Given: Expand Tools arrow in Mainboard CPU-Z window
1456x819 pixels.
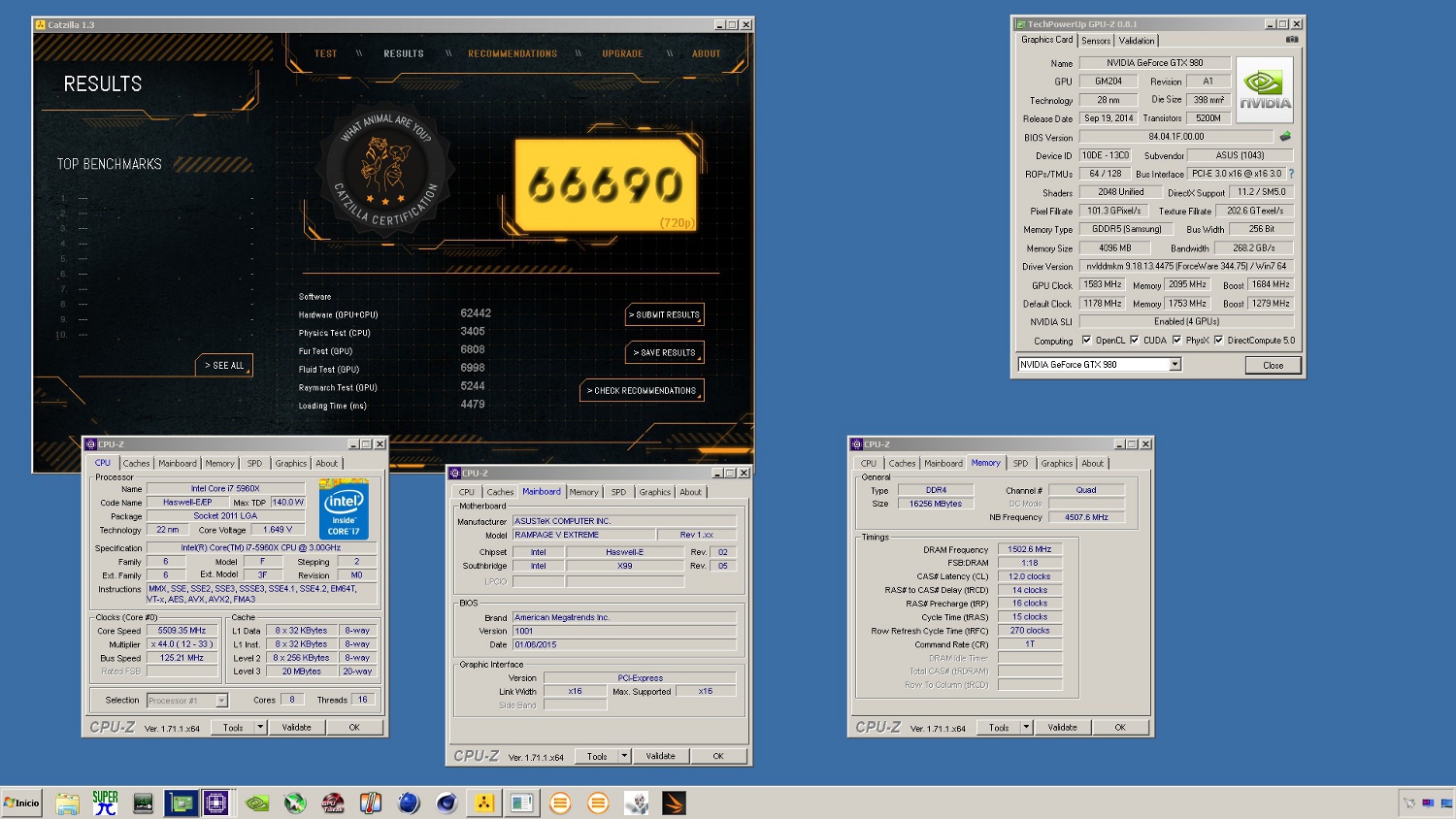Looking at the screenshot, I should coord(624,756).
